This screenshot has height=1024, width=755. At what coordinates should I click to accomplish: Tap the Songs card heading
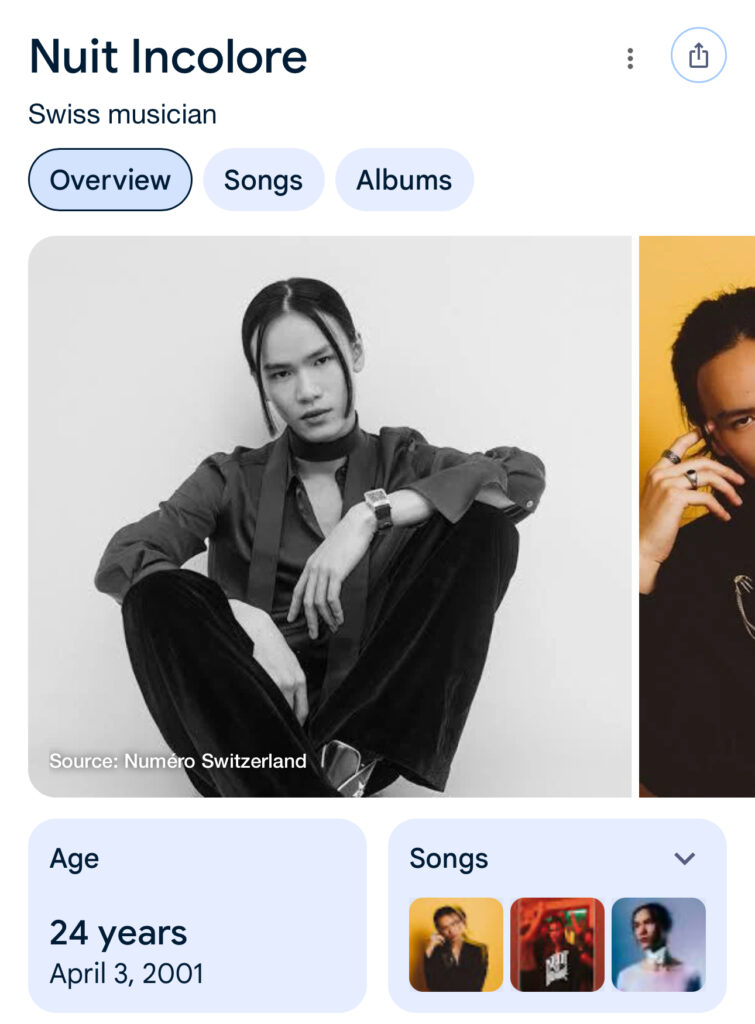click(449, 859)
